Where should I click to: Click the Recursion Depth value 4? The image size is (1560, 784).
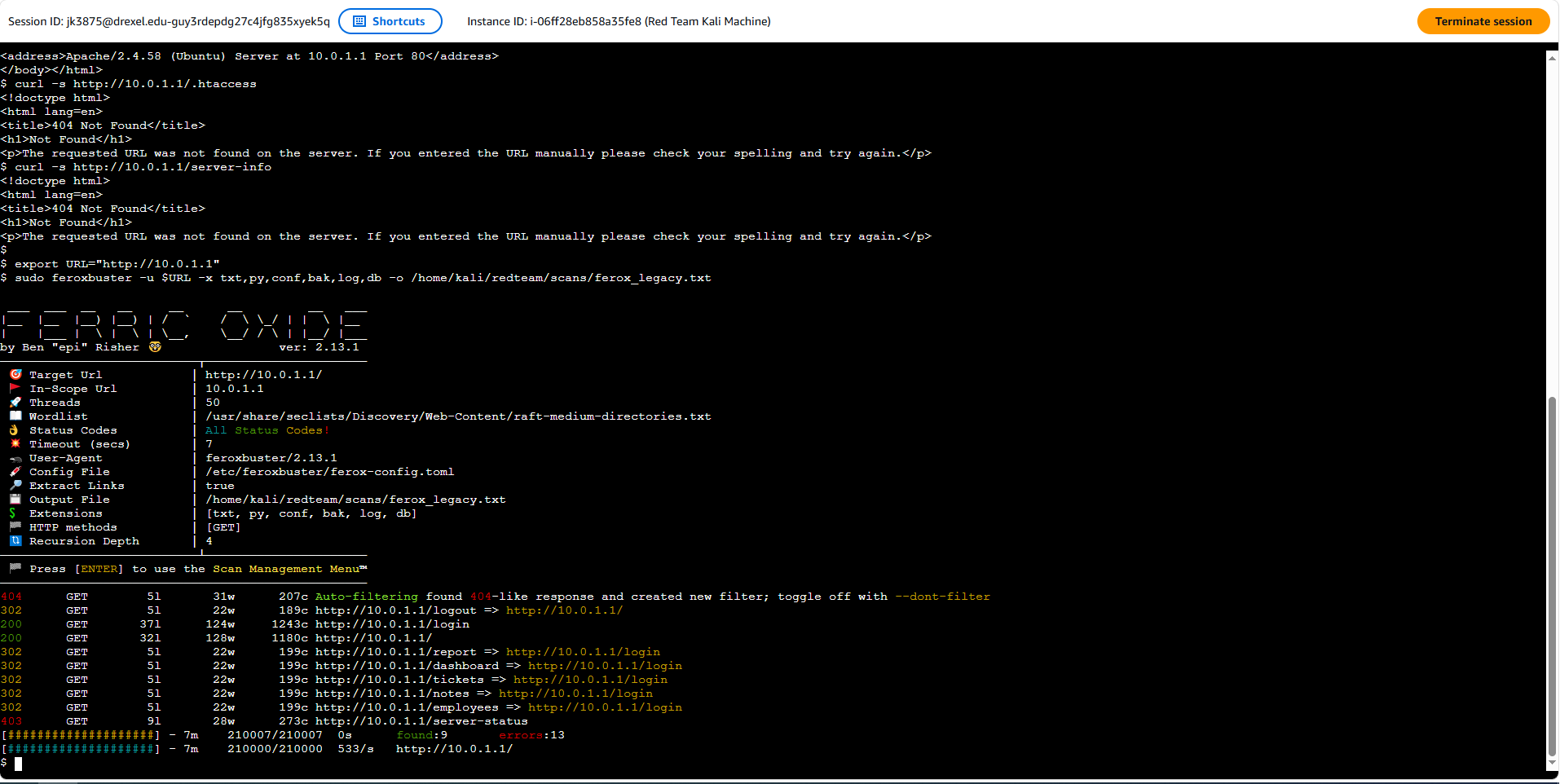pyautogui.click(x=209, y=540)
